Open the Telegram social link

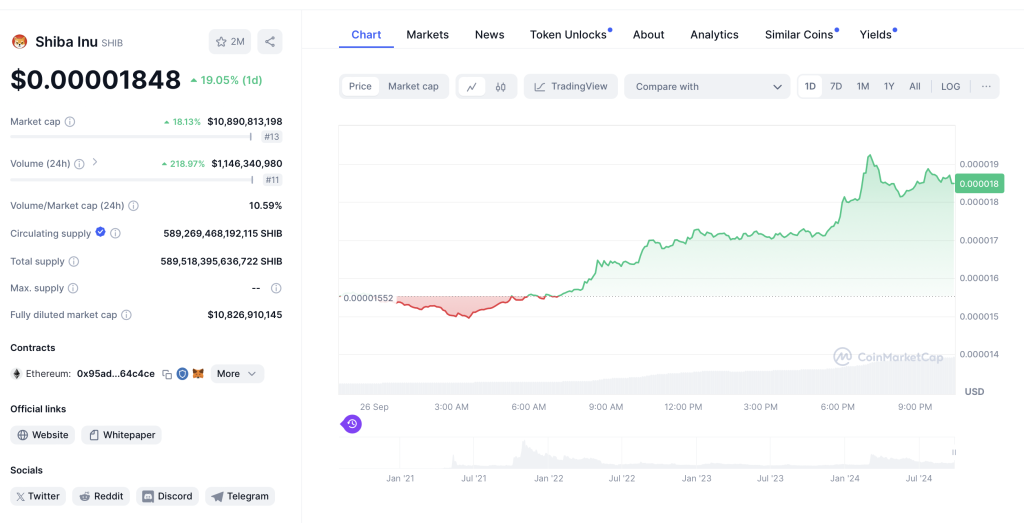pyautogui.click(x=240, y=496)
